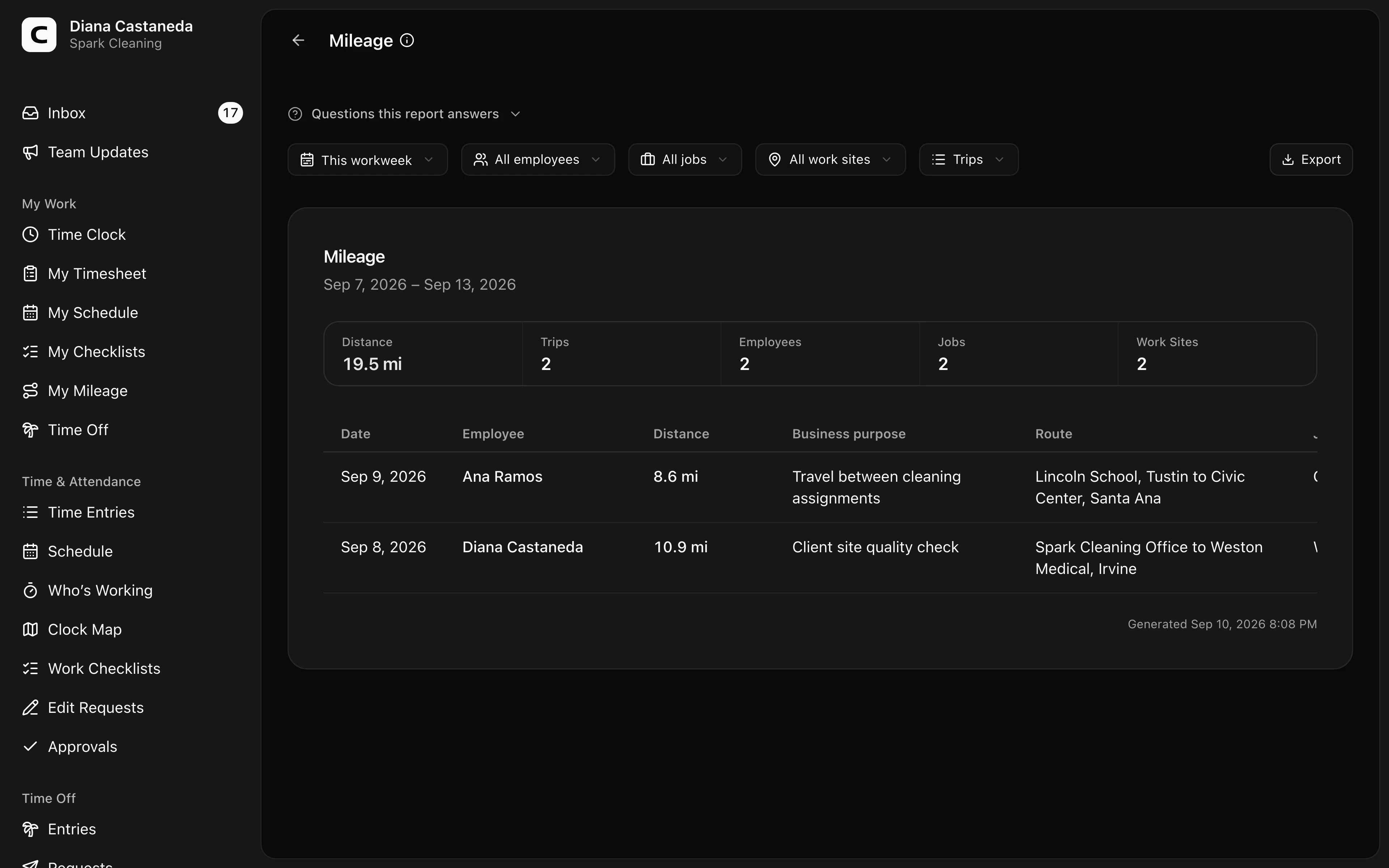1389x868 pixels.
Task: Click the Entries palm tree icon
Action: click(x=30, y=830)
